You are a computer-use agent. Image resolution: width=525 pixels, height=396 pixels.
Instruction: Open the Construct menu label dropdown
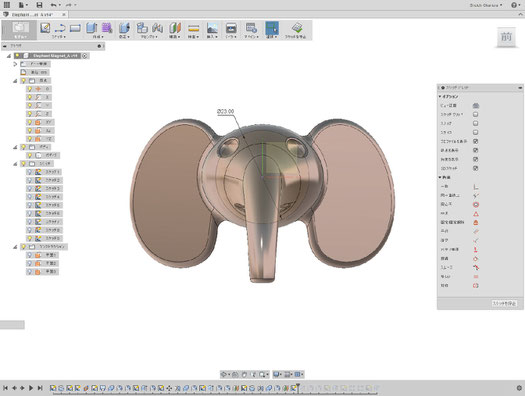tap(175, 37)
